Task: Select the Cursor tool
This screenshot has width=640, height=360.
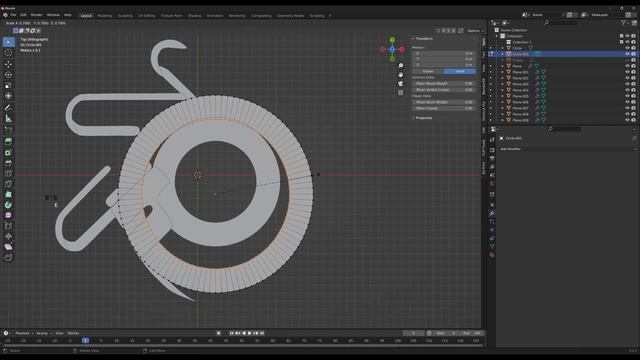Action: 8,53
